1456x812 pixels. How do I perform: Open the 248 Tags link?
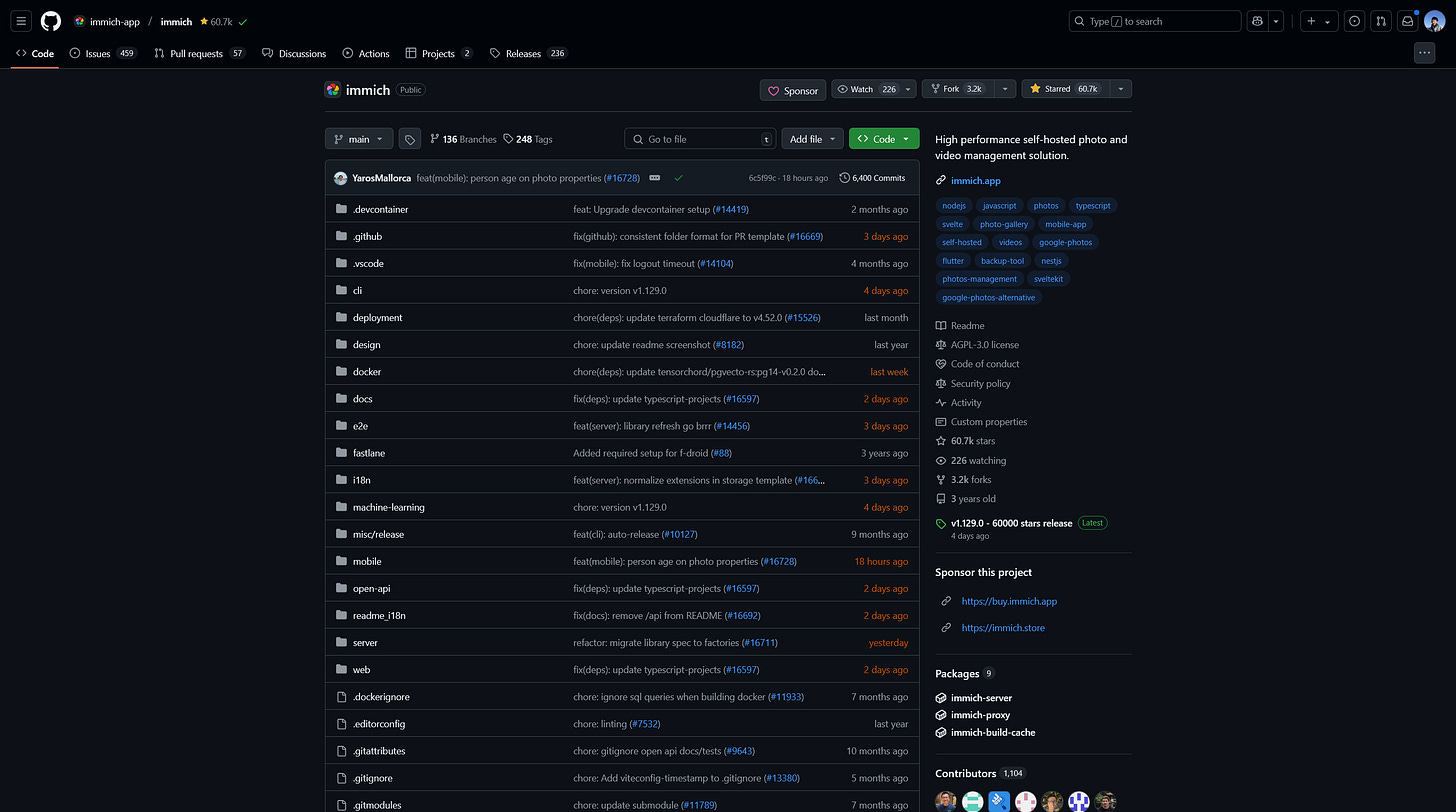click(x=528, y=139)
